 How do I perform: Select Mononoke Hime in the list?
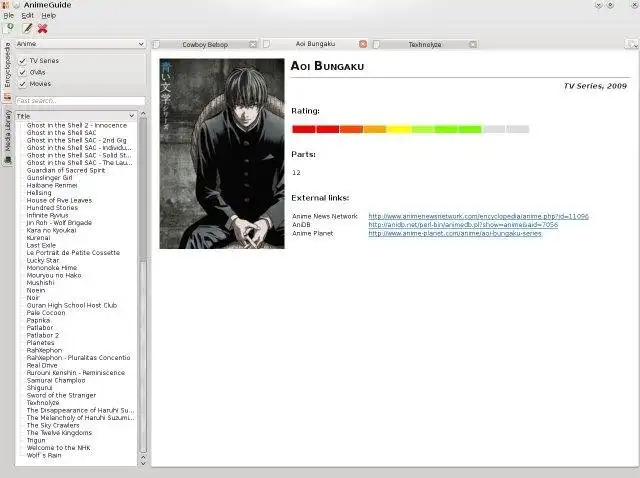(x=52, y=268)
